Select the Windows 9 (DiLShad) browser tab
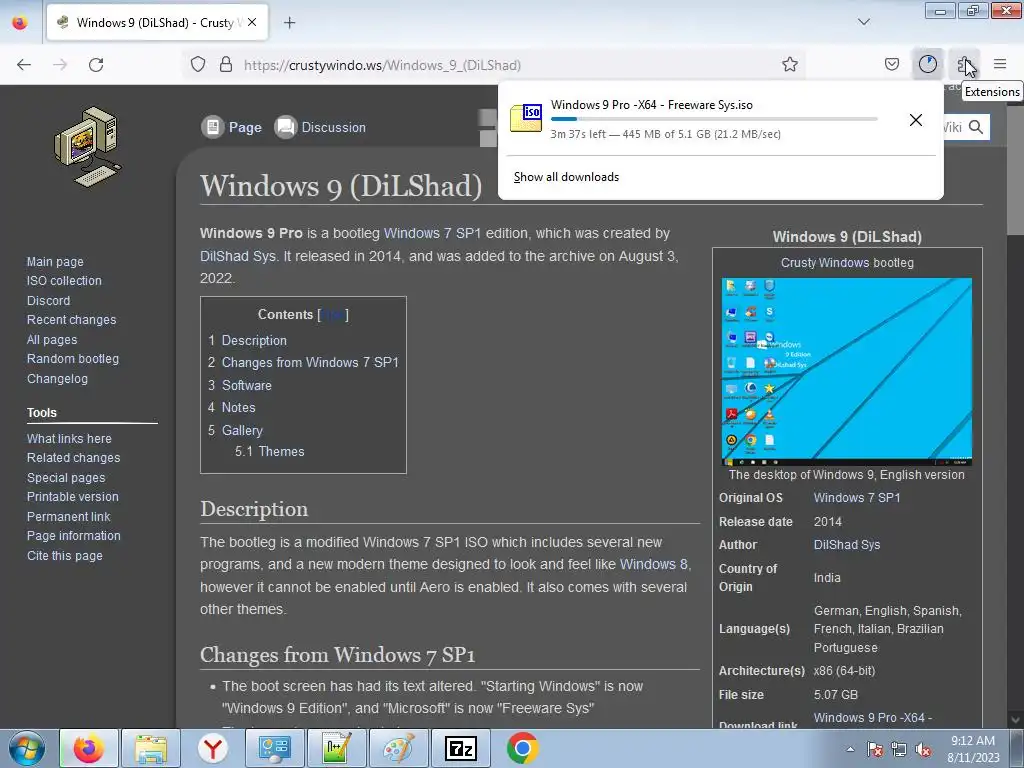 tap(159, 22)
